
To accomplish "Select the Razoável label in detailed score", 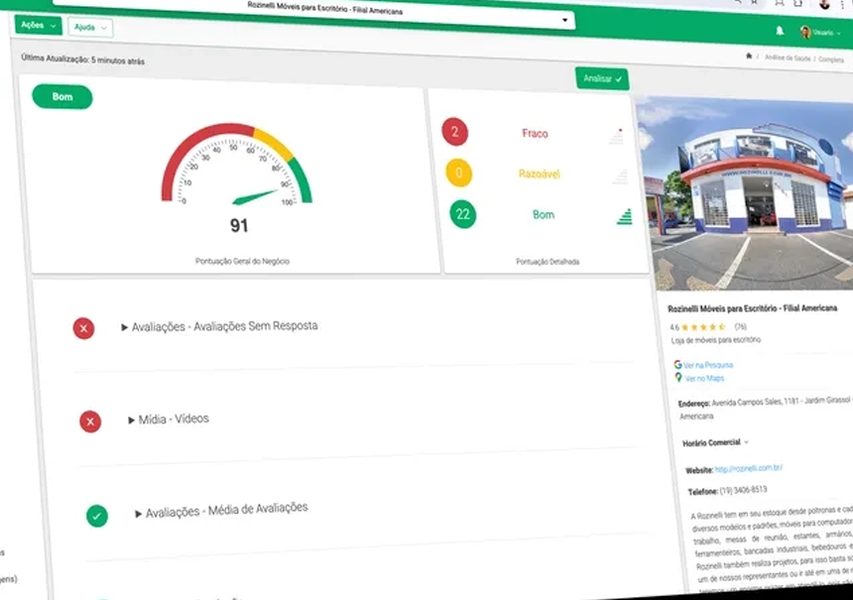I will pos(539,174).
